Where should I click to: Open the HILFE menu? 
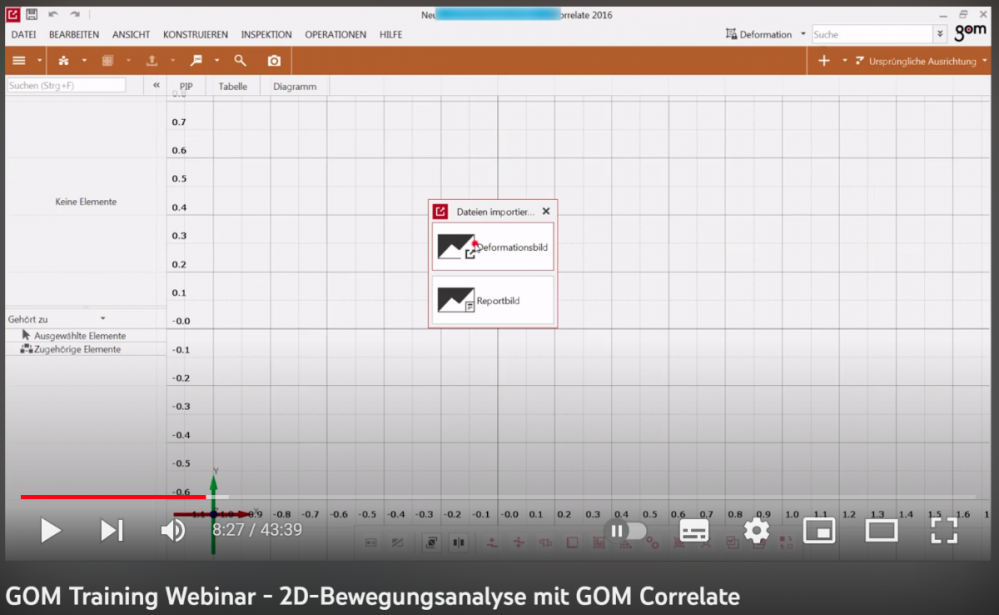[x=391, y=34]
